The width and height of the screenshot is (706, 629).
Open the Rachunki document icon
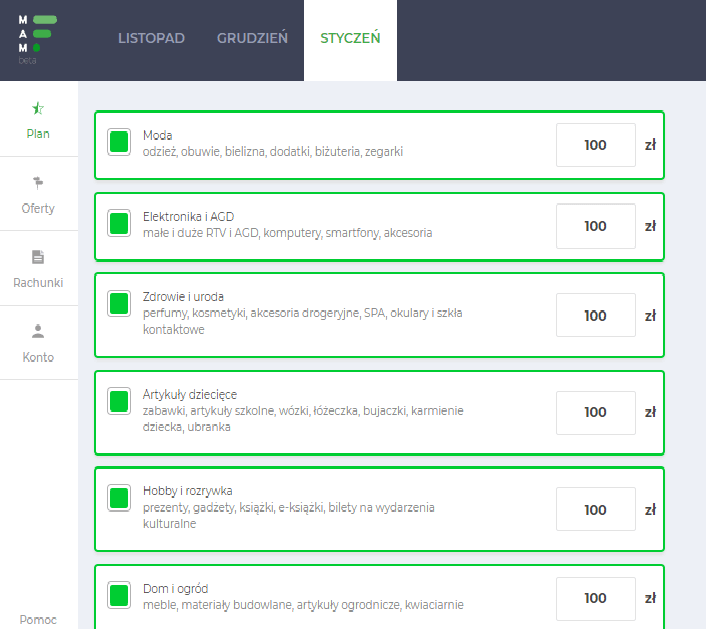coord(38,257)
